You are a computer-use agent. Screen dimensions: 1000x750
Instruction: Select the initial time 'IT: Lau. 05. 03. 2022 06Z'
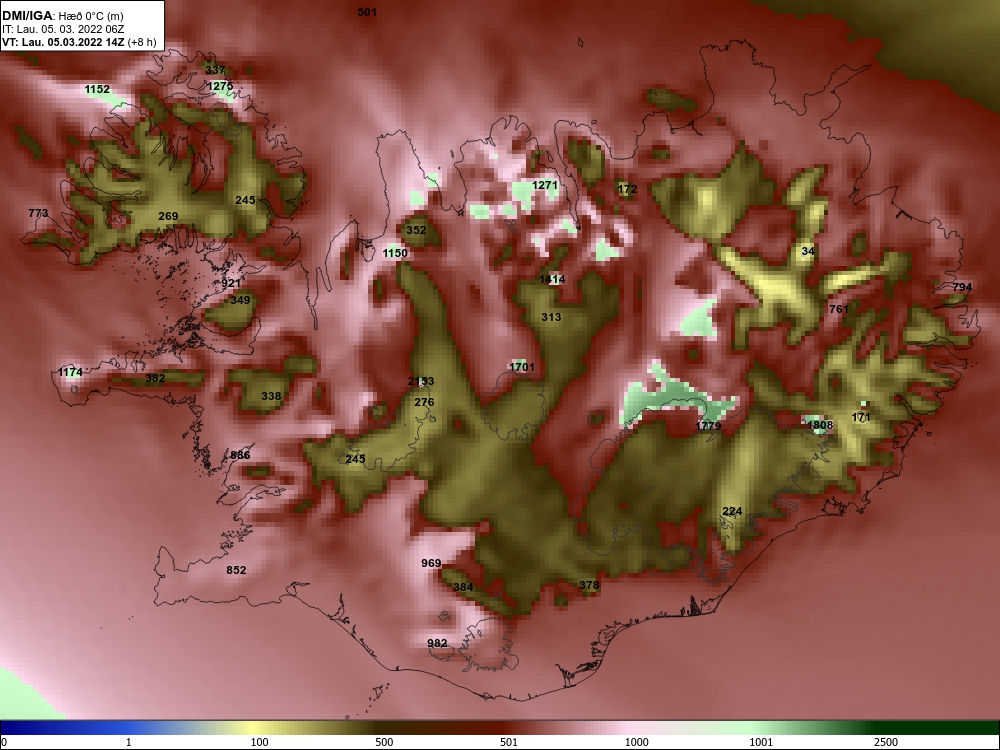tap(63, 29)
